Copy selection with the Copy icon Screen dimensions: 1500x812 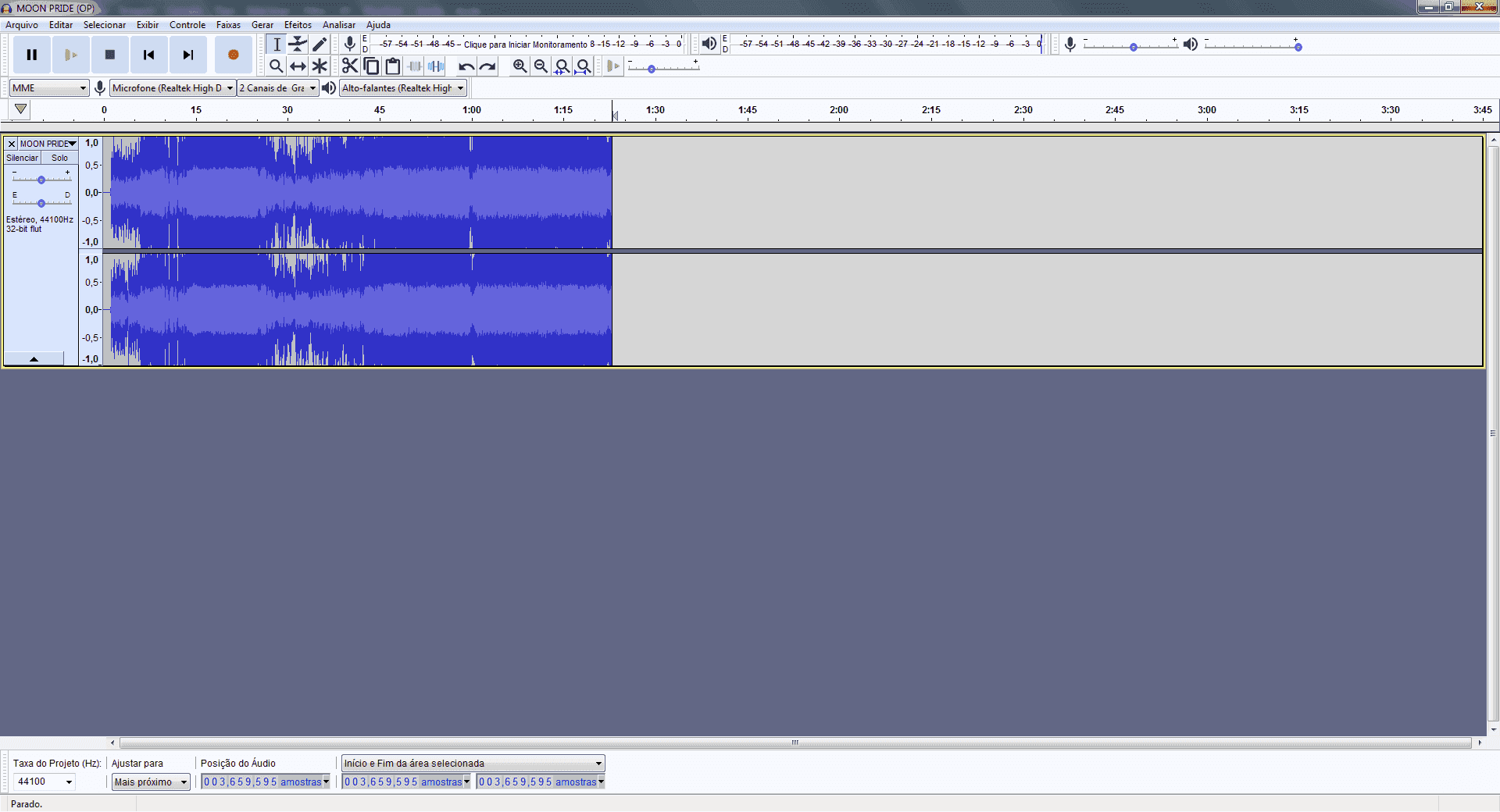[371, 66]
